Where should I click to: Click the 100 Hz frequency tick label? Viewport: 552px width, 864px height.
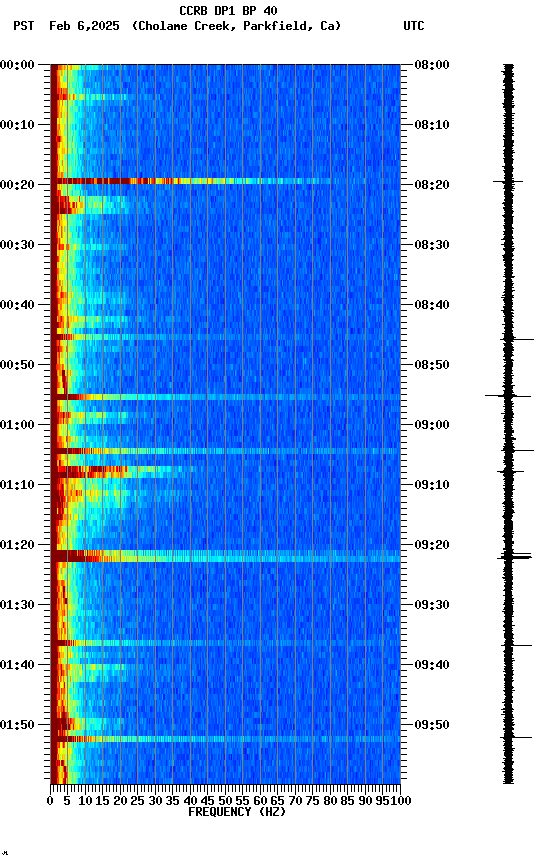(401, 801)
